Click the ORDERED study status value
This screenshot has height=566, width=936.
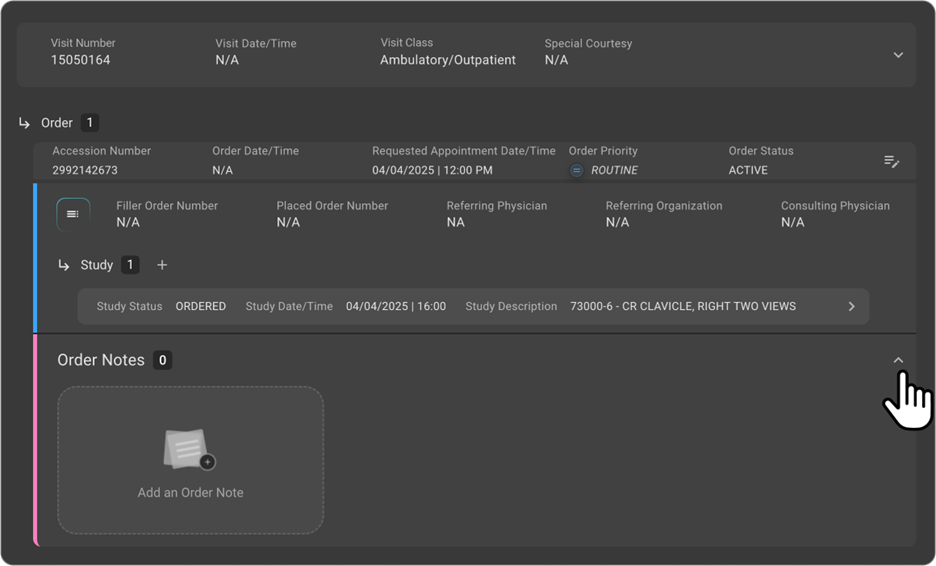[201, 307]
